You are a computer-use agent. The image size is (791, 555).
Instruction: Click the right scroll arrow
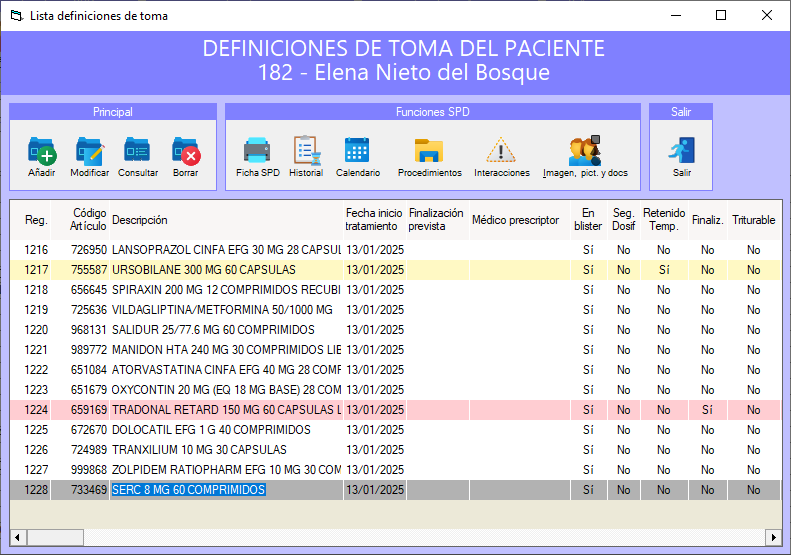773,537
